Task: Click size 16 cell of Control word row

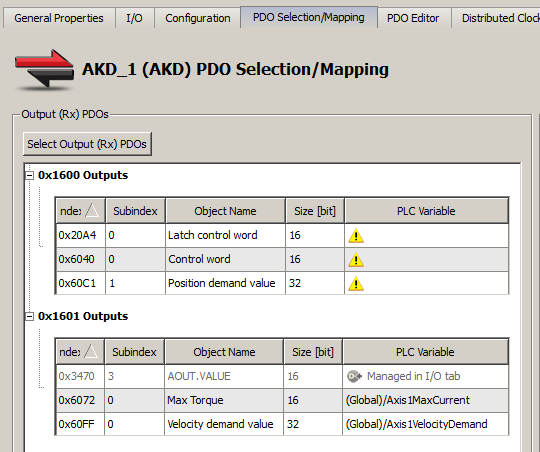Action: [315, 259]
